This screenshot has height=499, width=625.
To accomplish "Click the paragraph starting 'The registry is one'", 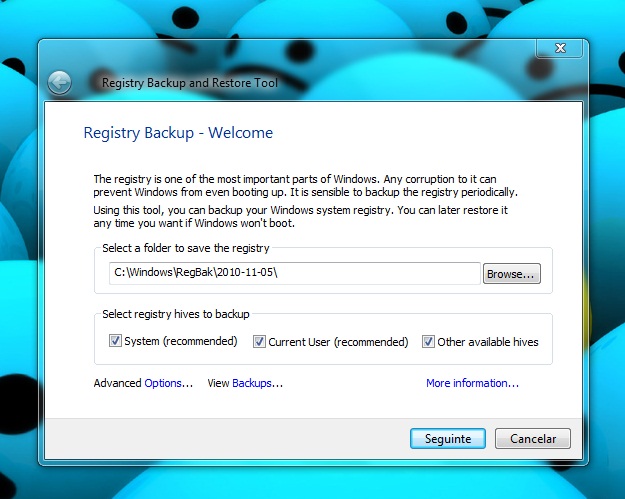I will [x=305, y=185].
